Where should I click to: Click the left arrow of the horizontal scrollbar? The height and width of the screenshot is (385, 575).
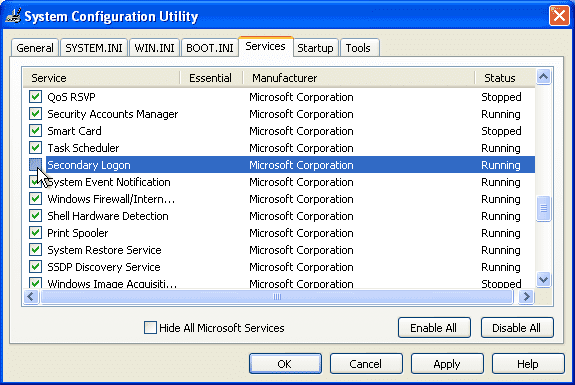coord(31,296)
